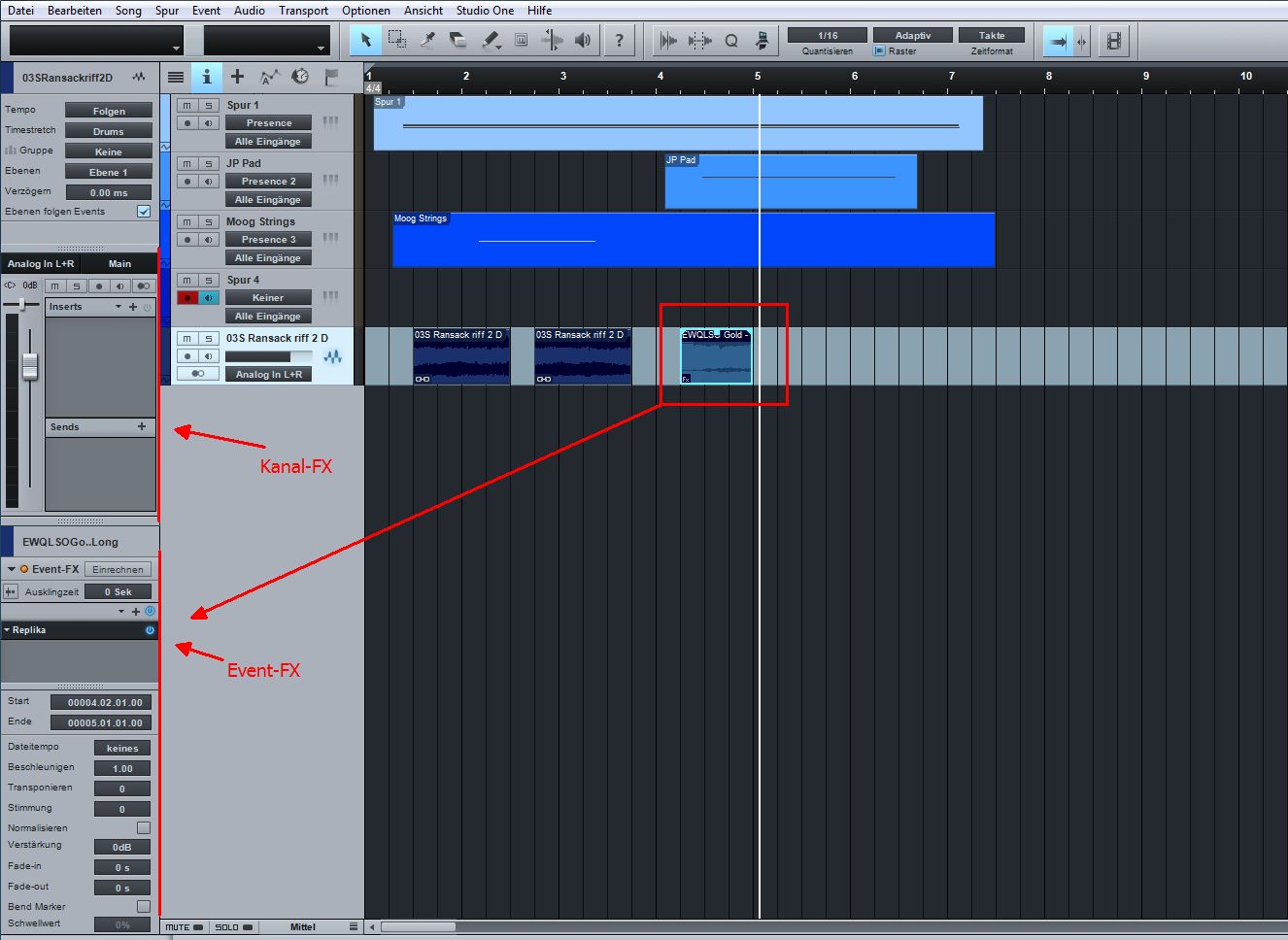The width and height of the screenshot is (1288, 940).
Task: Select the listen (speaker) tool
Action: coord(583,40)
